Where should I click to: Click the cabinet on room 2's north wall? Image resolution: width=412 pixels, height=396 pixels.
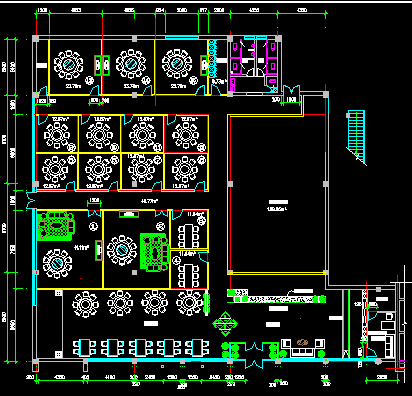pyautogui.click(x=129, y=214)
